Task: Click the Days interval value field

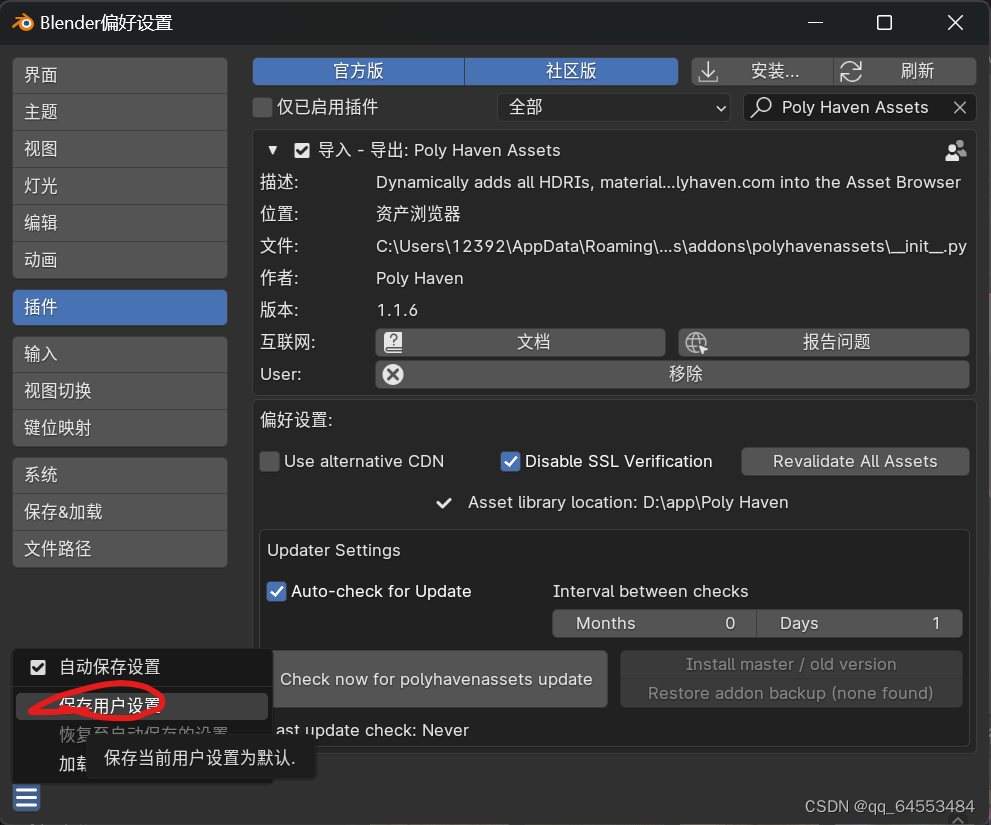Action: pyautogui.click(x=860, y=624)
